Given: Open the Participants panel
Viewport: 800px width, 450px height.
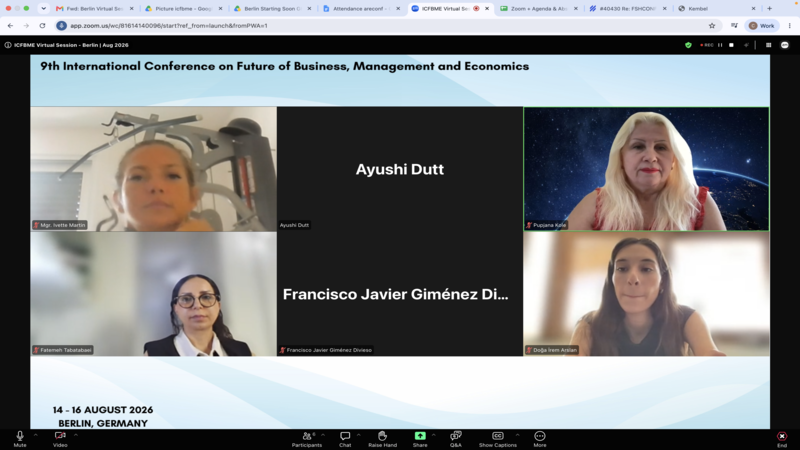Looking at the screenshot, I should point(307,438).
